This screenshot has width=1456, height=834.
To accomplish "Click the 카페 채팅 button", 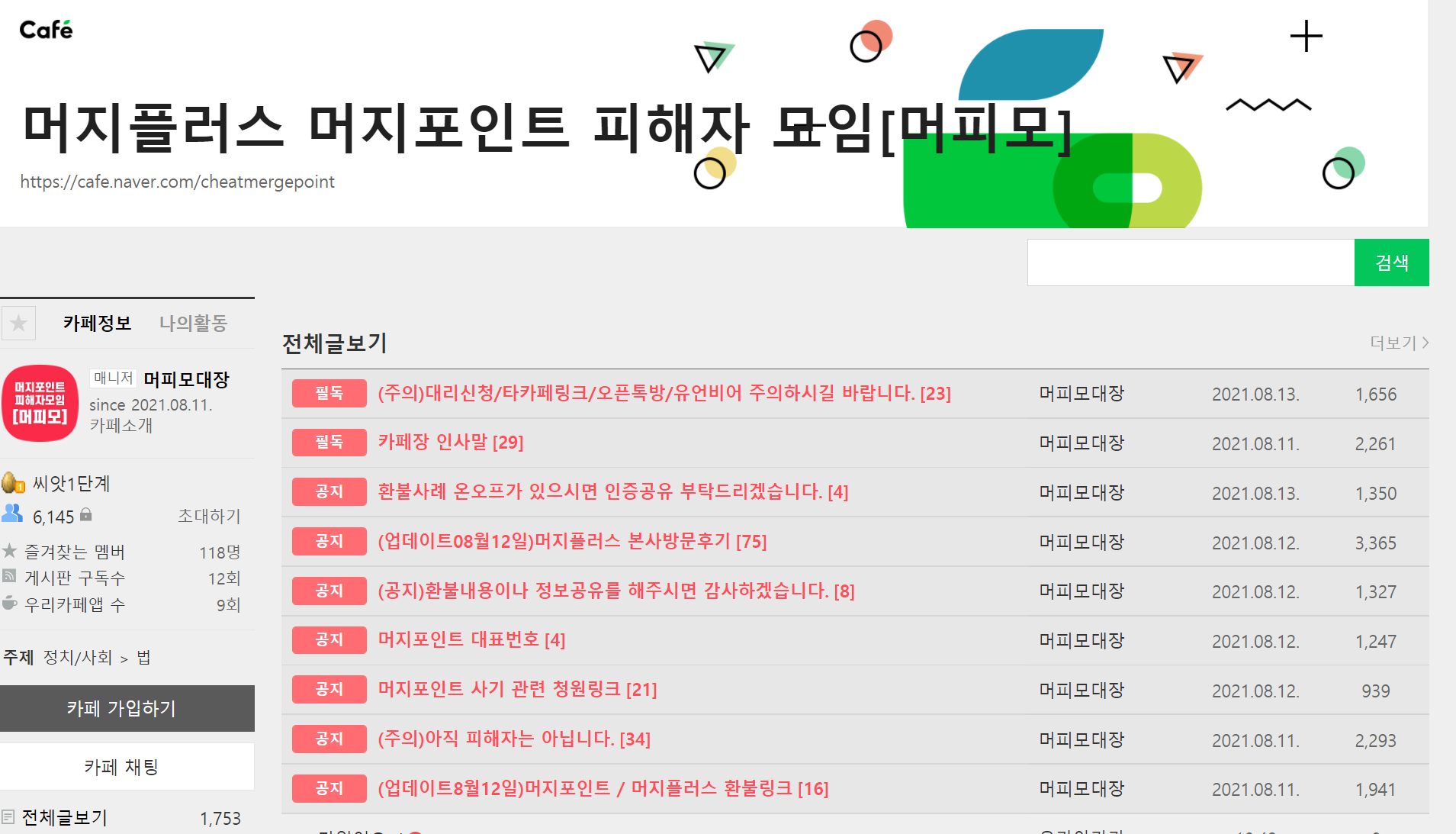I will click(127, 767).
